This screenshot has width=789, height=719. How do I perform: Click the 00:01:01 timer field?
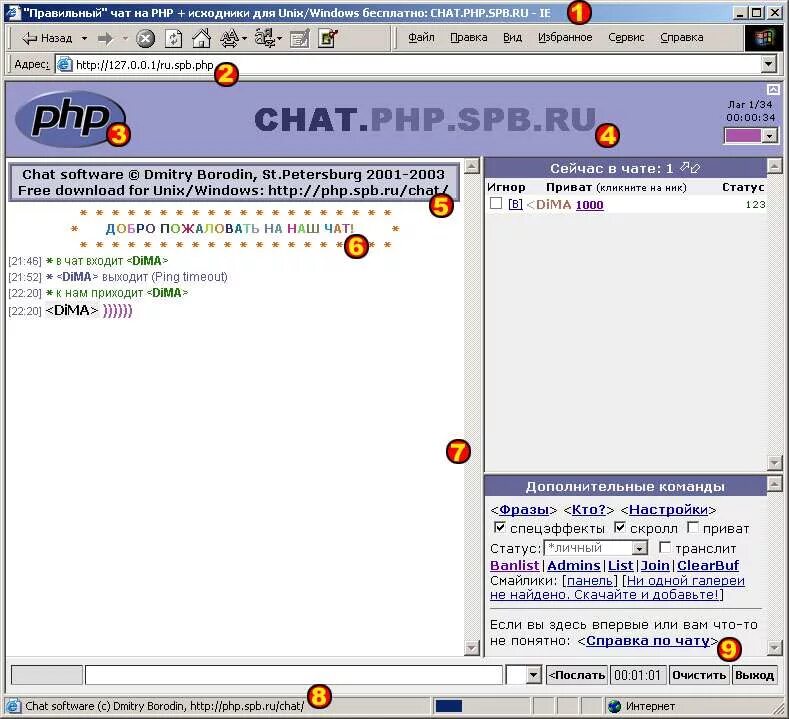coord(638,675)
